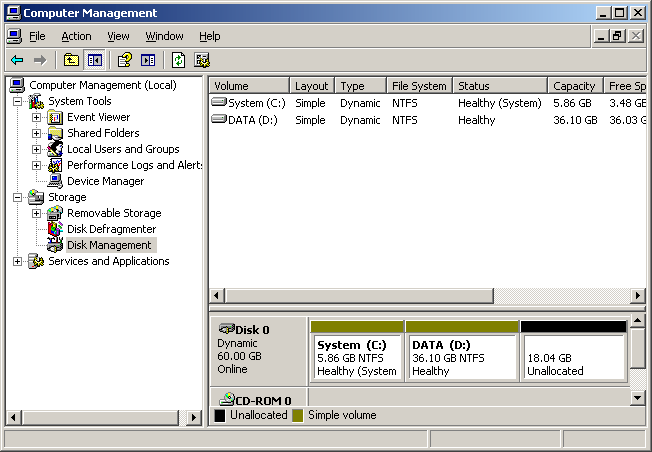
Task: Open Disk Defragmenter from the Storage node
Action: pos(111,229)
